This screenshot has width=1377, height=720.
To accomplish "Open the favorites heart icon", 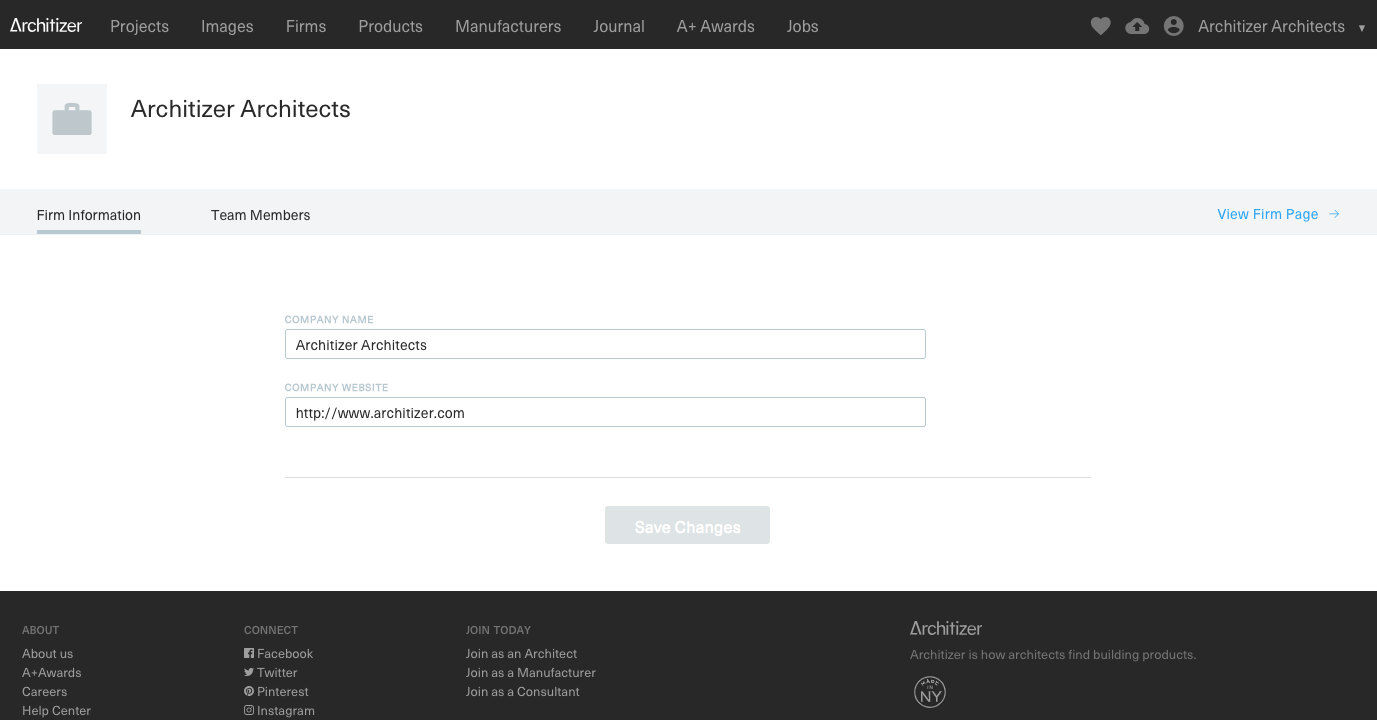I will click(1100, 26).
